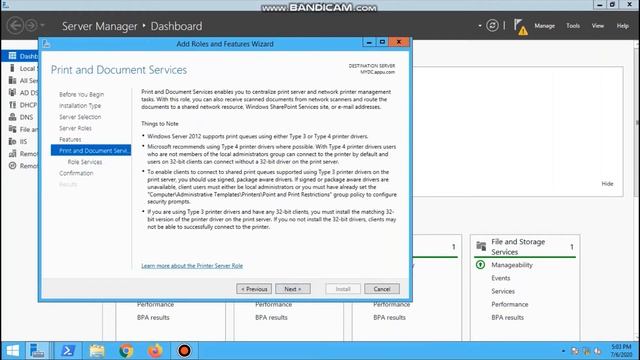
Task: Open Bandicam recorder from taskbar
Action: [x=184, y=351]
